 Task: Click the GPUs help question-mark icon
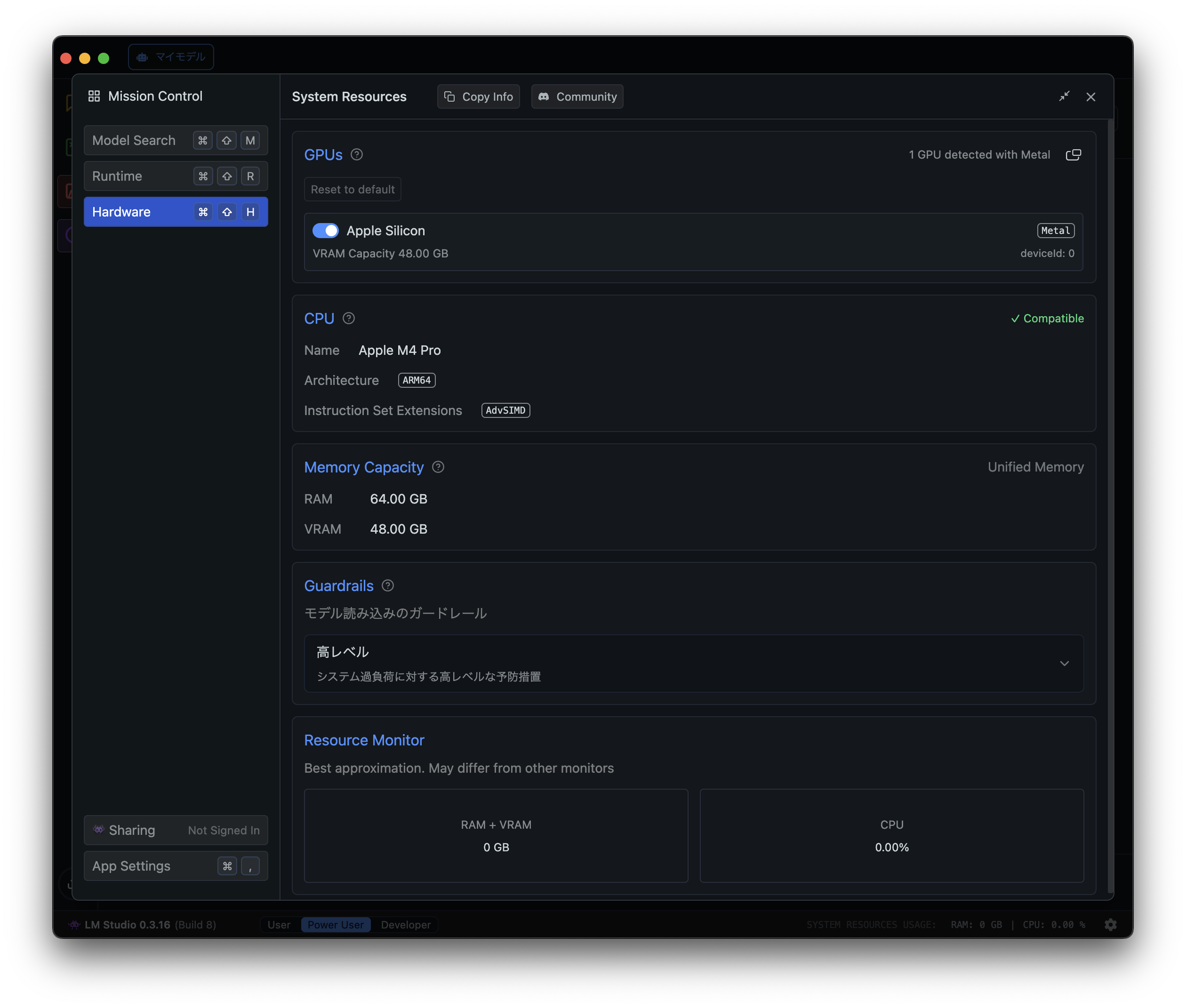click(357, 154)
